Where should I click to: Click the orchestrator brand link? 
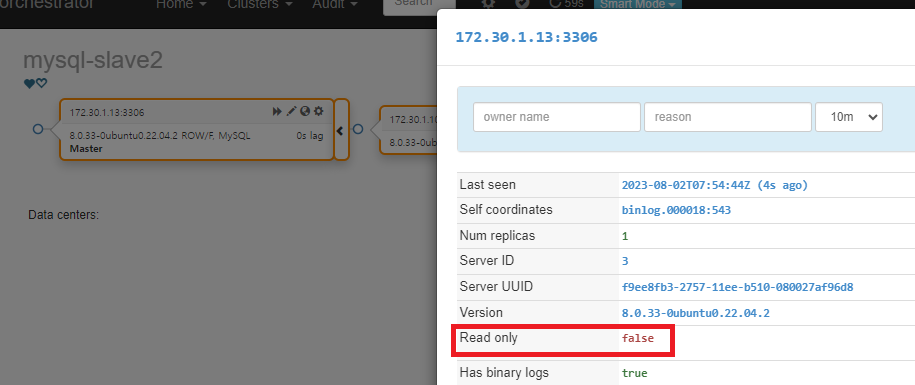coord(47,4)
